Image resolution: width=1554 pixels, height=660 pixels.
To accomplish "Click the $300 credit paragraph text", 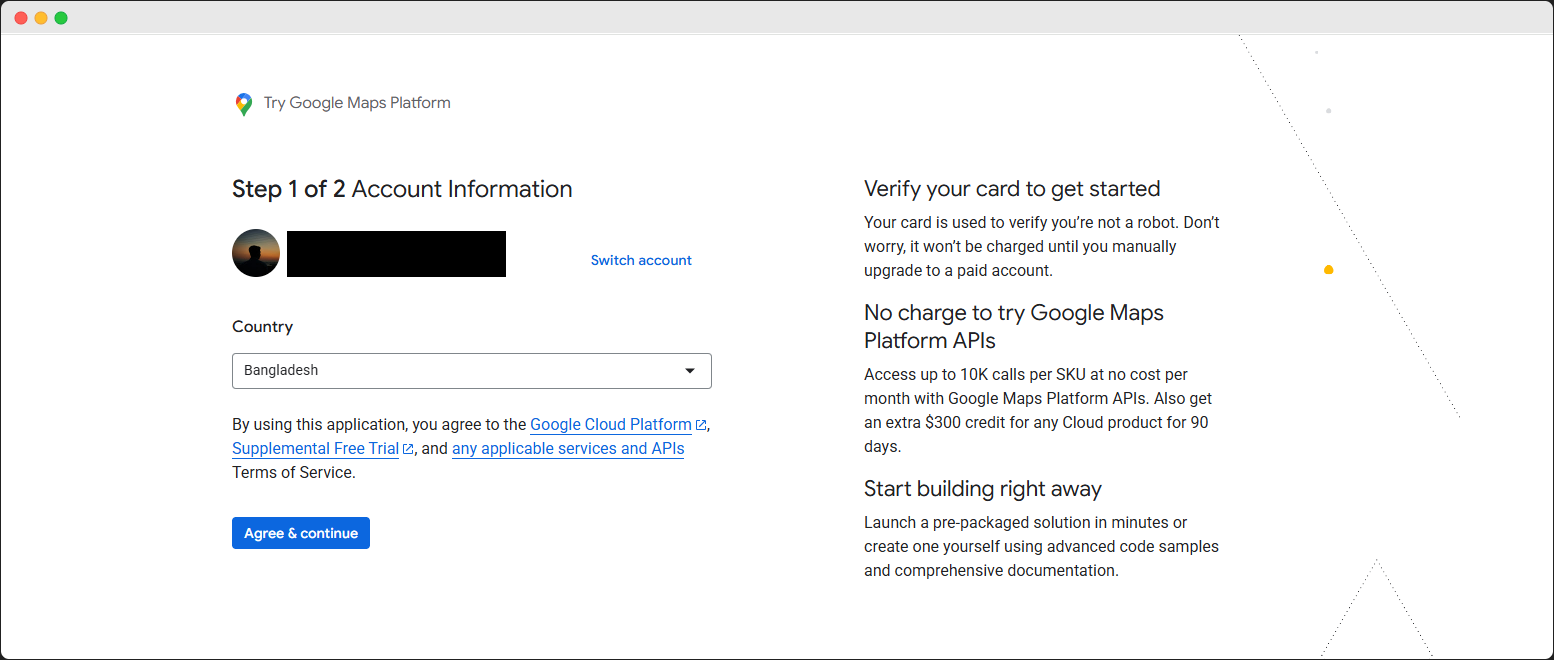I will 1038,410.
